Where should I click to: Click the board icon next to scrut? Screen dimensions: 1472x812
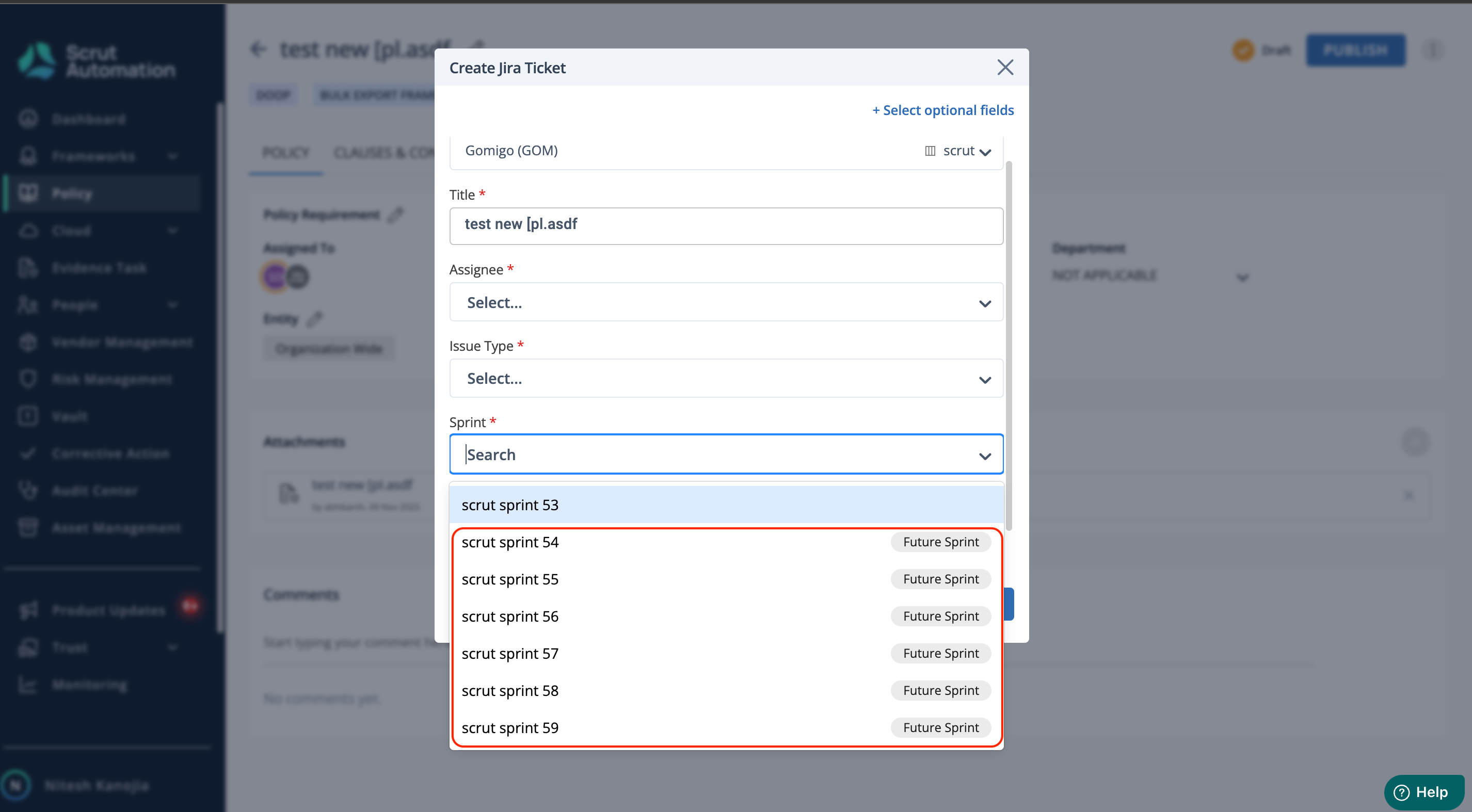(x=930, y=151)
